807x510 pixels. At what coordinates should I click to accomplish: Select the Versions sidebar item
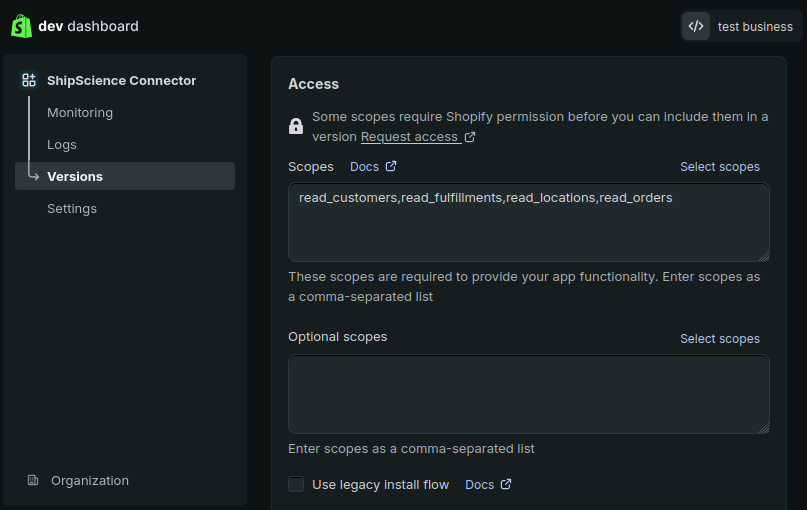(x=125, y=176)
